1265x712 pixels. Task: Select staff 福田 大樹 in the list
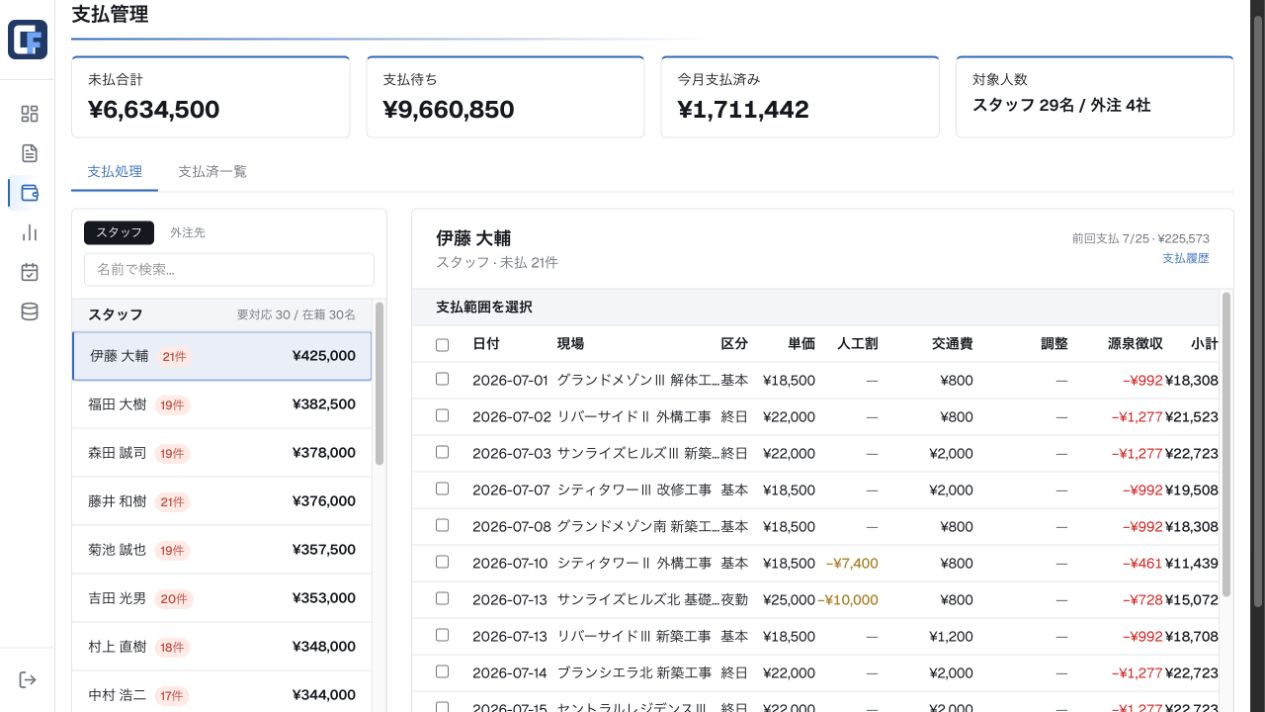[222, 404]
